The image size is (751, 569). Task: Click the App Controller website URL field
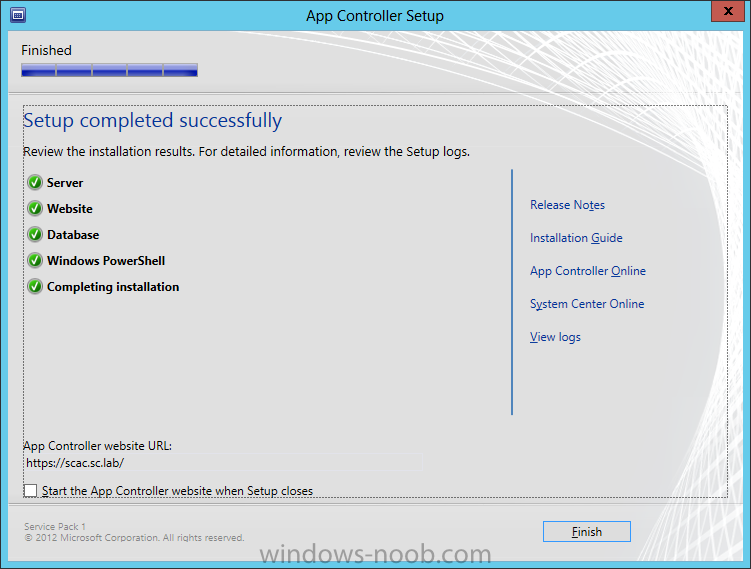223,463
